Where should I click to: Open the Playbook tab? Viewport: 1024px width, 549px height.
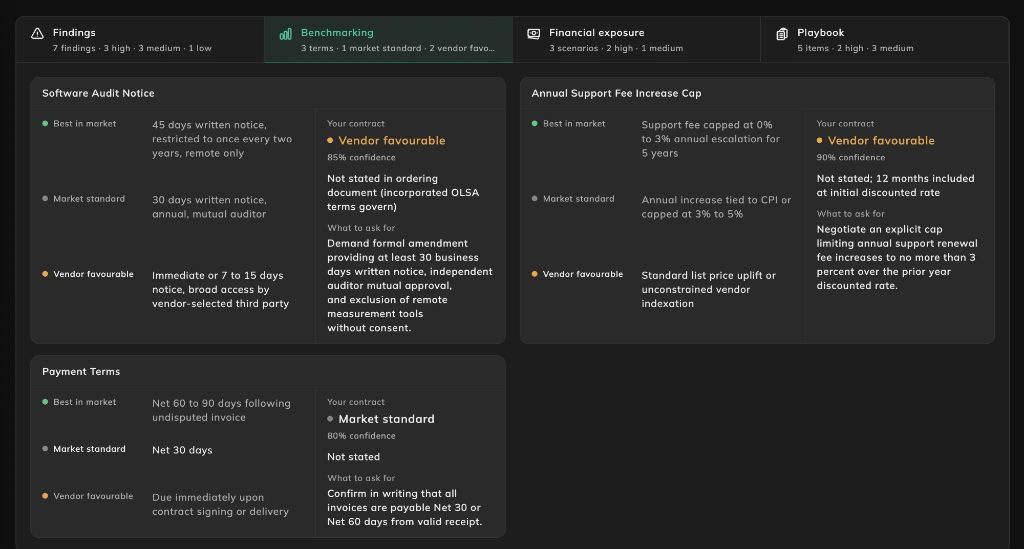pos(884,40)
